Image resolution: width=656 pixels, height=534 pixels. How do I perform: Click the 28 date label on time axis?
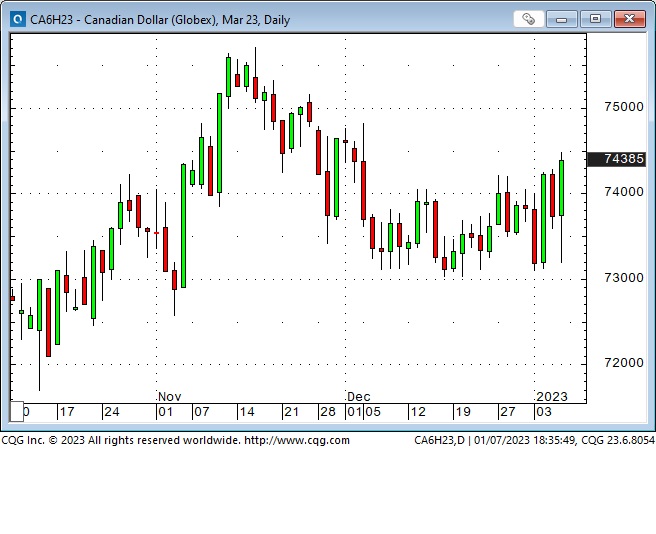(x=328, y=412)
